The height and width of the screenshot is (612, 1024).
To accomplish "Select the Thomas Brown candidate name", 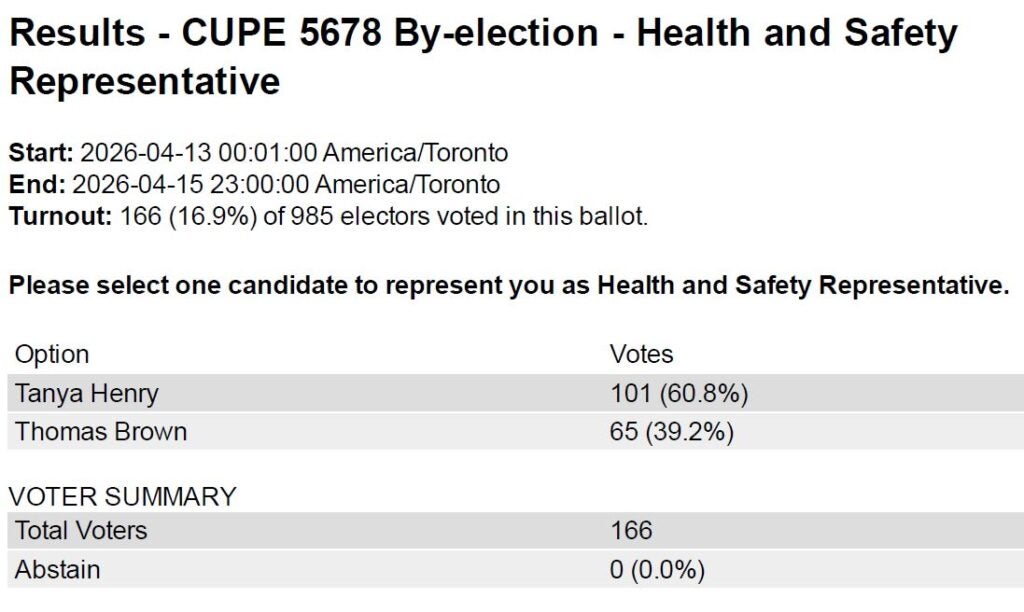I will pos(101,432).
